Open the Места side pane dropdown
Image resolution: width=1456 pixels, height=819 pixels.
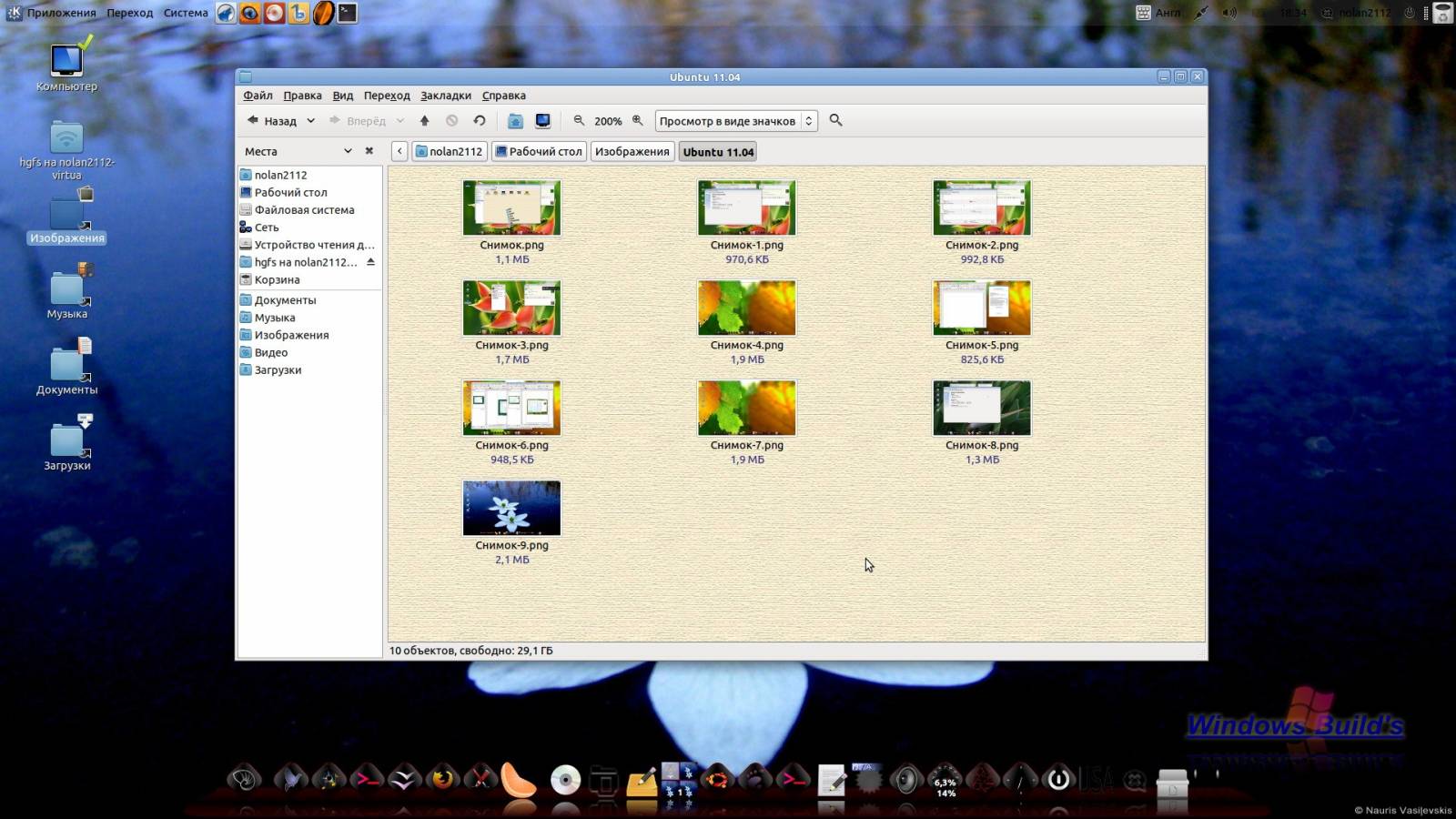pos(348,151)
